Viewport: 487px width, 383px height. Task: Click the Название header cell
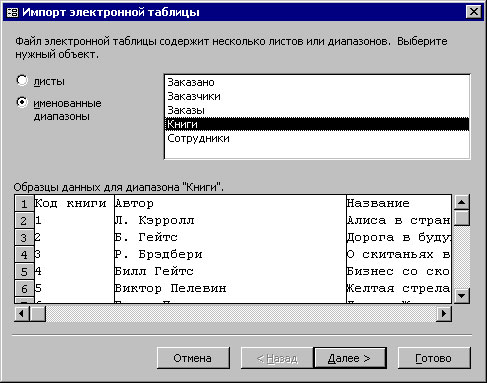click(x=399, y=203)
